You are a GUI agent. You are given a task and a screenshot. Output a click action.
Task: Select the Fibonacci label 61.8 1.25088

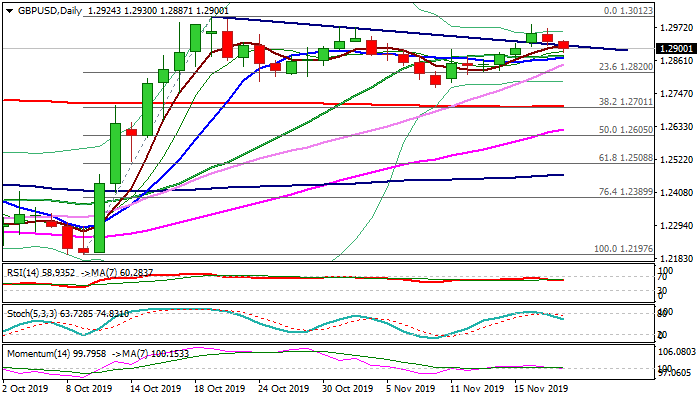[x=625, y=158]
